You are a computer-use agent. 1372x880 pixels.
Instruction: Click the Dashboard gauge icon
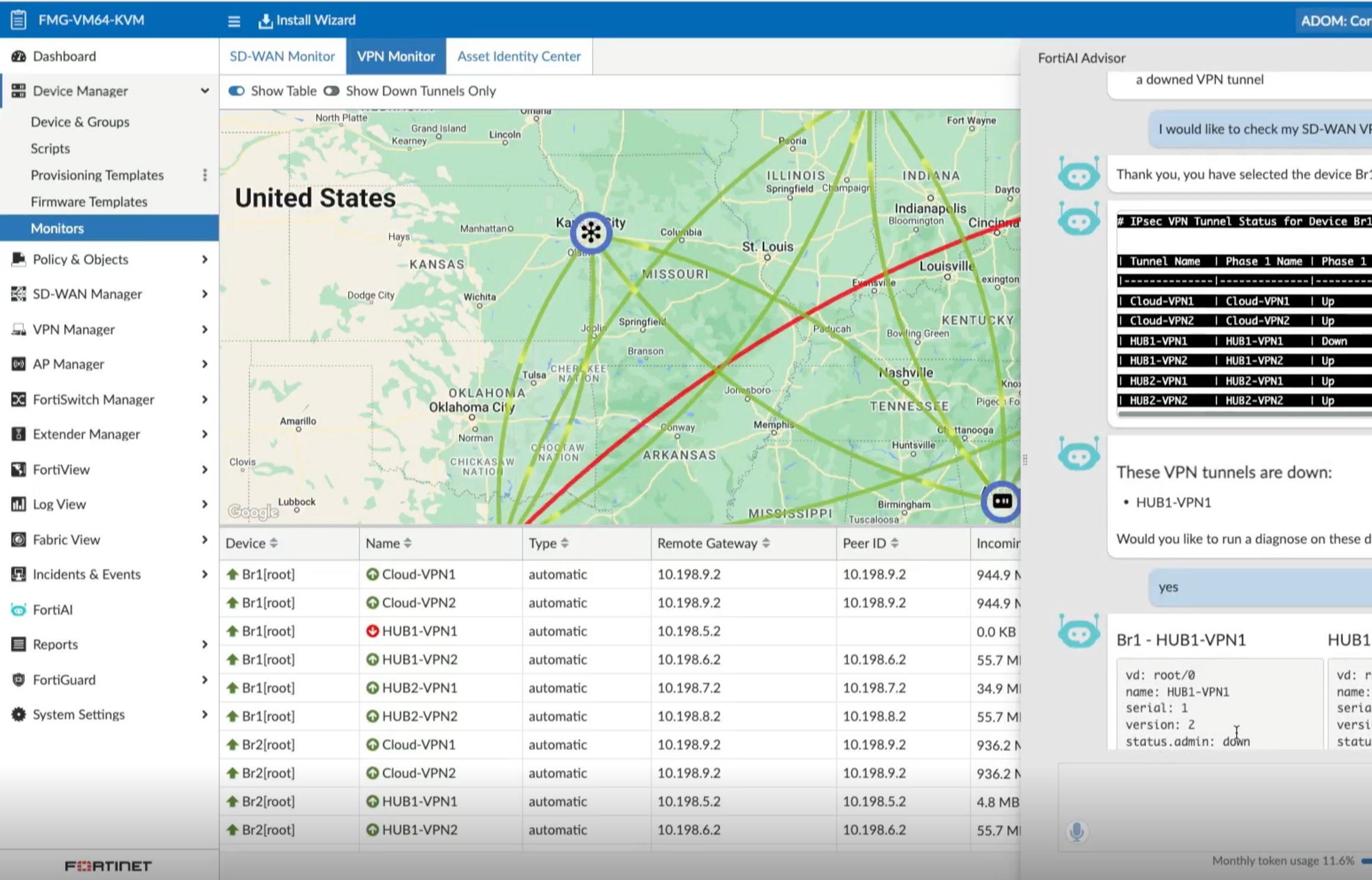(18, 56)
